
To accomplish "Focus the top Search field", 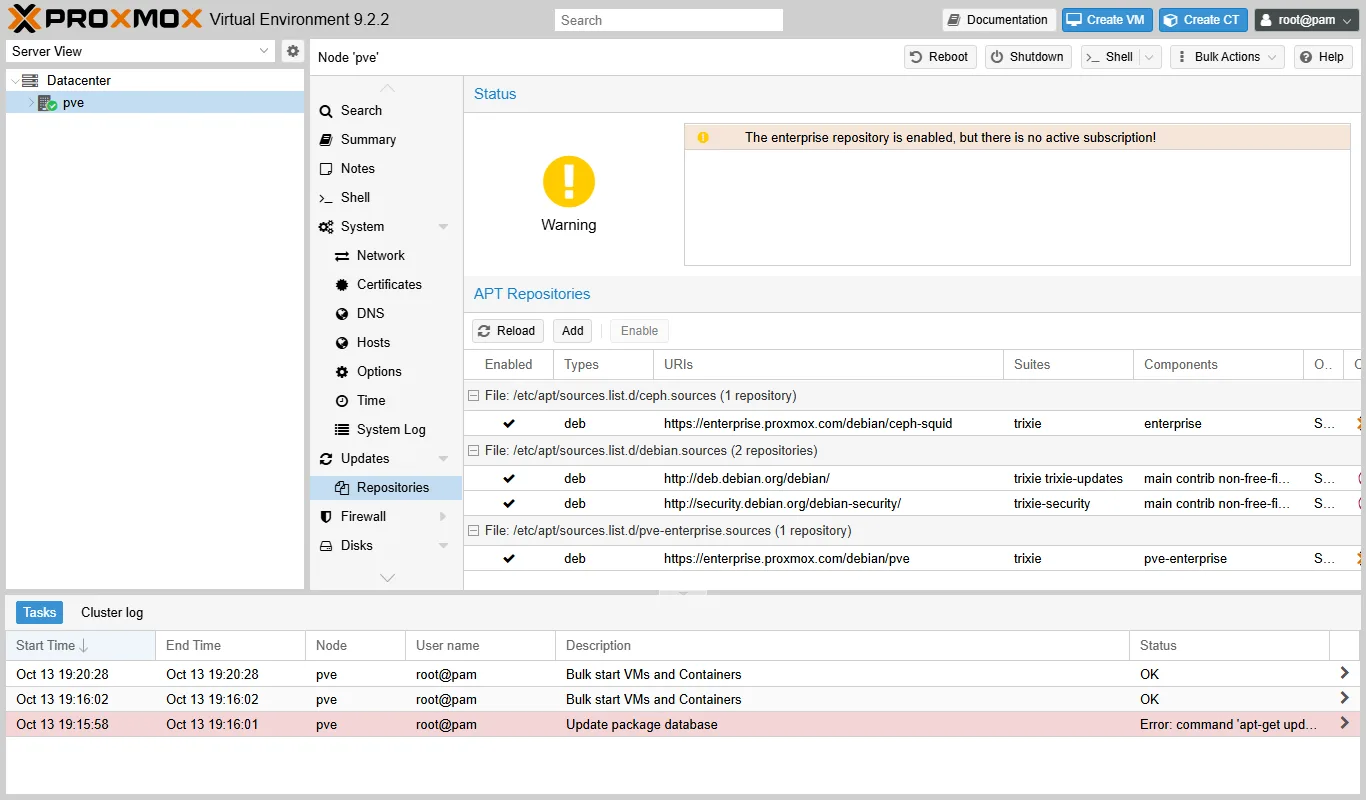I will (x=669, y=20).
